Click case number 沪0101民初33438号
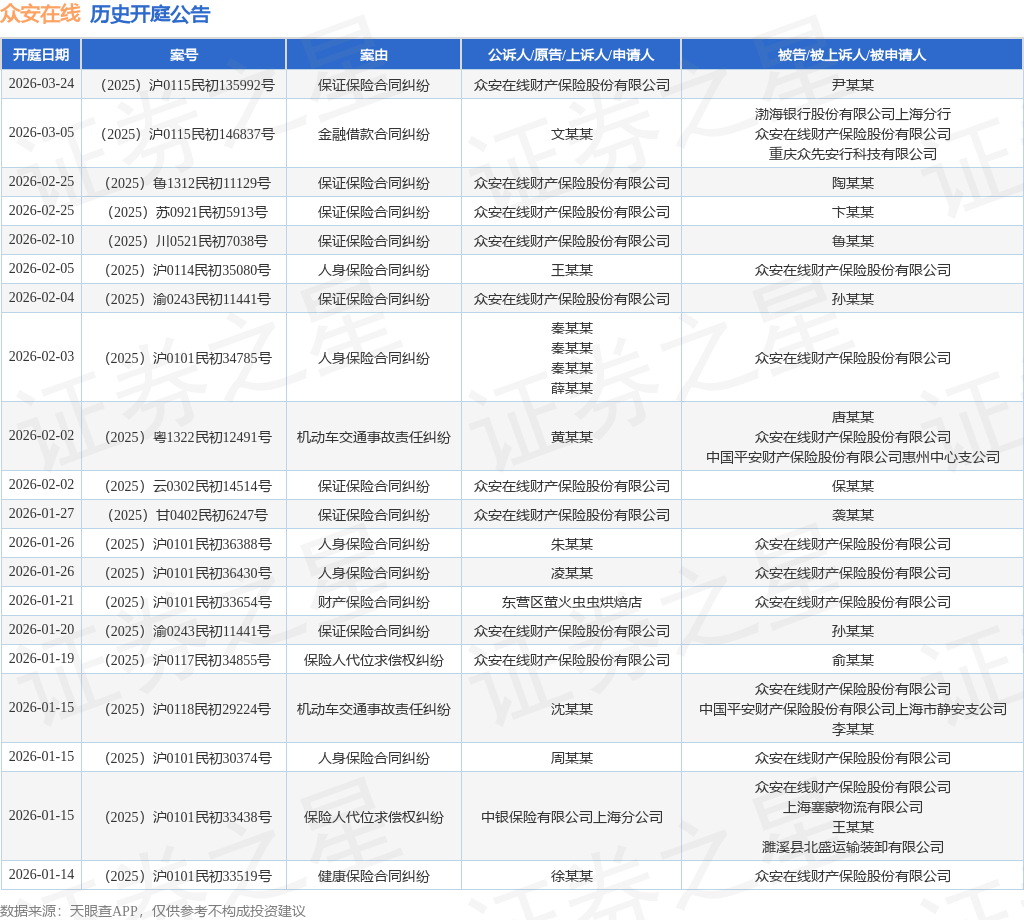 187,817
